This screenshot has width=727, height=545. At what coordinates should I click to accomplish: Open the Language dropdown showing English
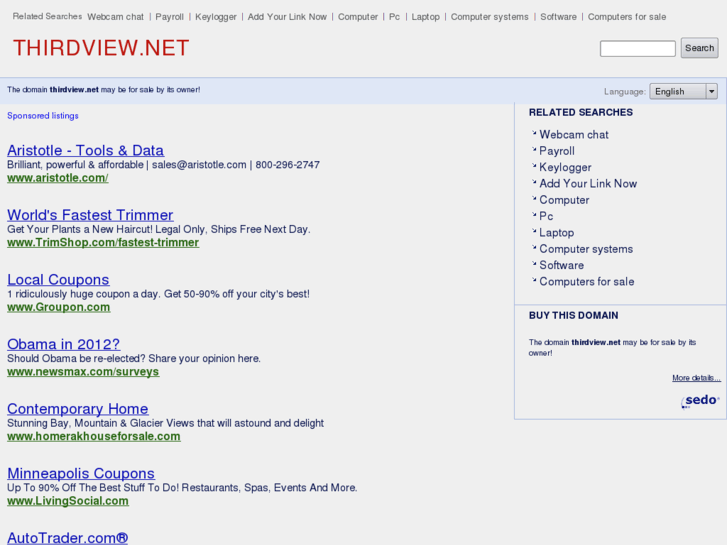[683, 91]
